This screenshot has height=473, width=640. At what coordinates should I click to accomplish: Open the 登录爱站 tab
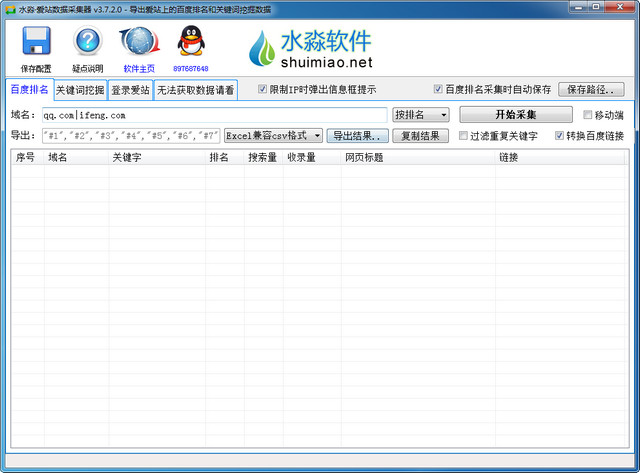click(130, 90)
